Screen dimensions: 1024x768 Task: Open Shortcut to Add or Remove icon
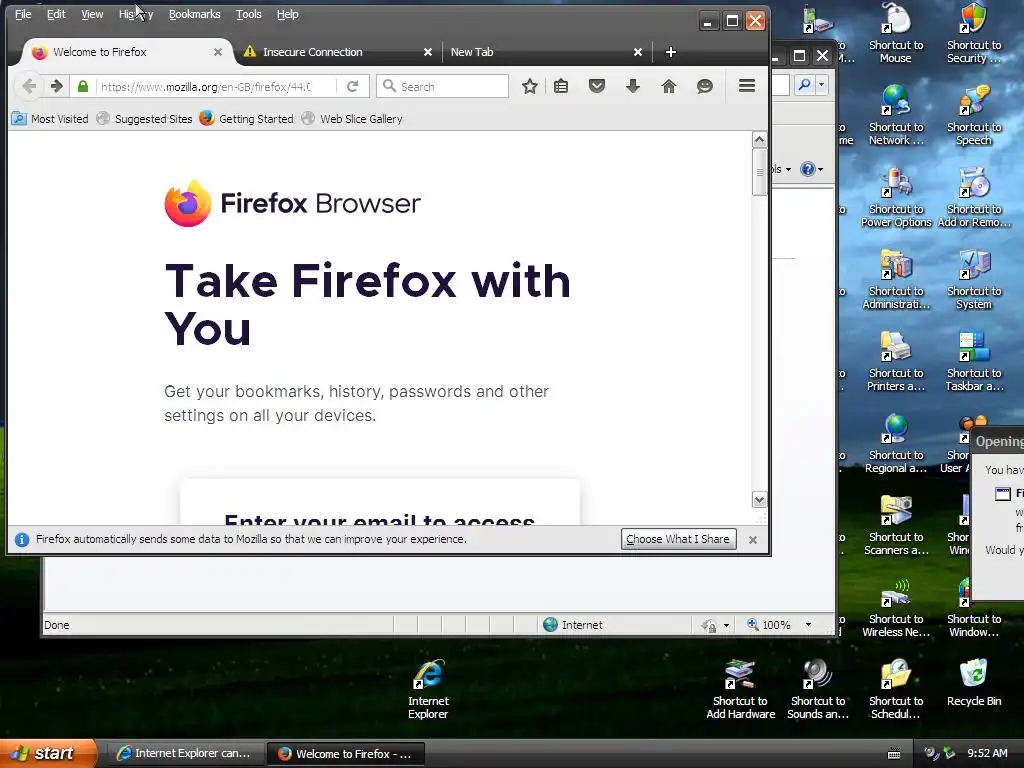974,197
